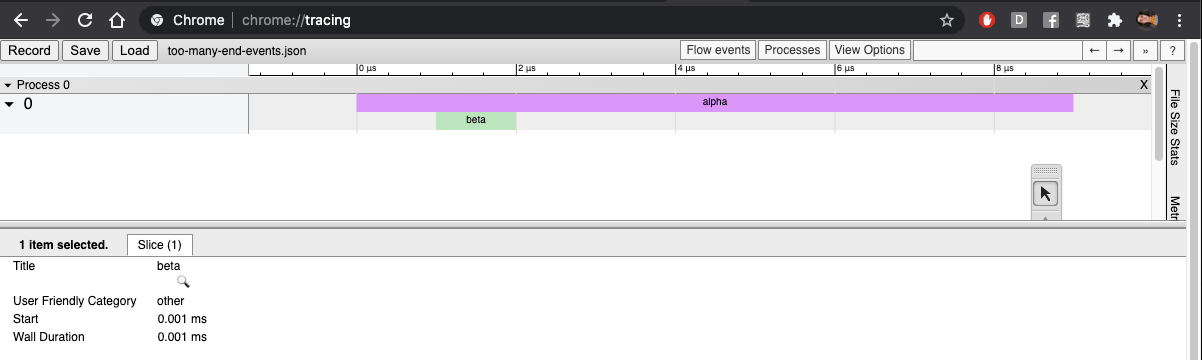Select the arrow pointer selection tool
The height and width of the screenshot is (360, 1202).
1046,194
